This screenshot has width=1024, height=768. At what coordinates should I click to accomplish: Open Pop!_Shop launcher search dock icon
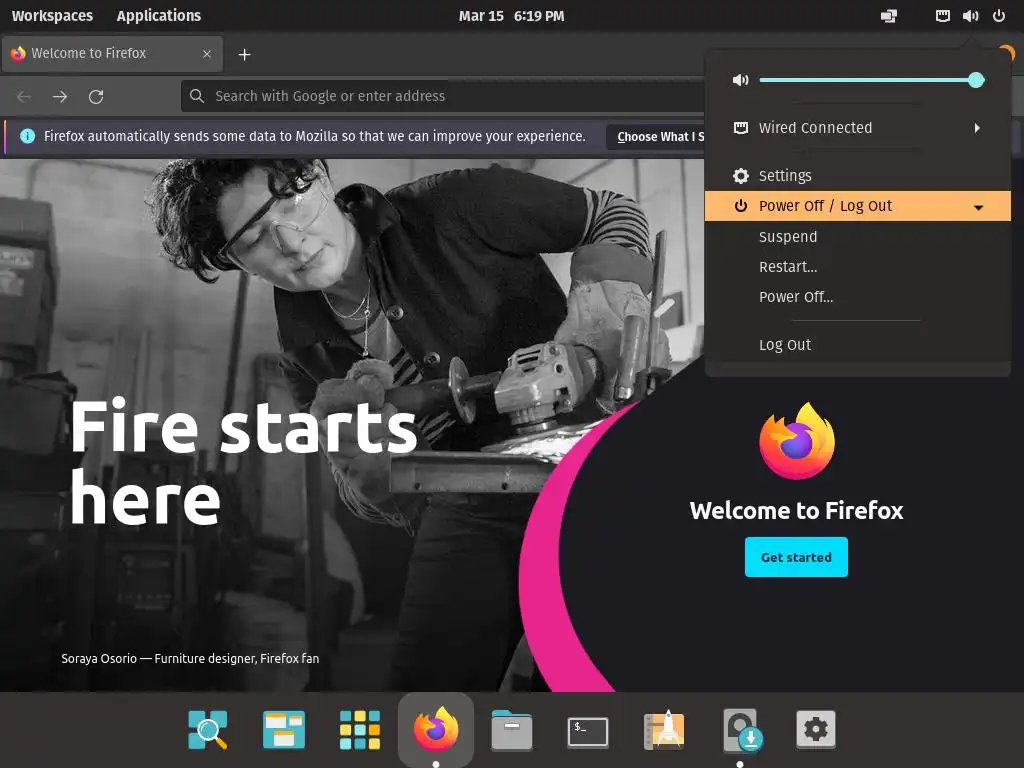tap(207, 729)
